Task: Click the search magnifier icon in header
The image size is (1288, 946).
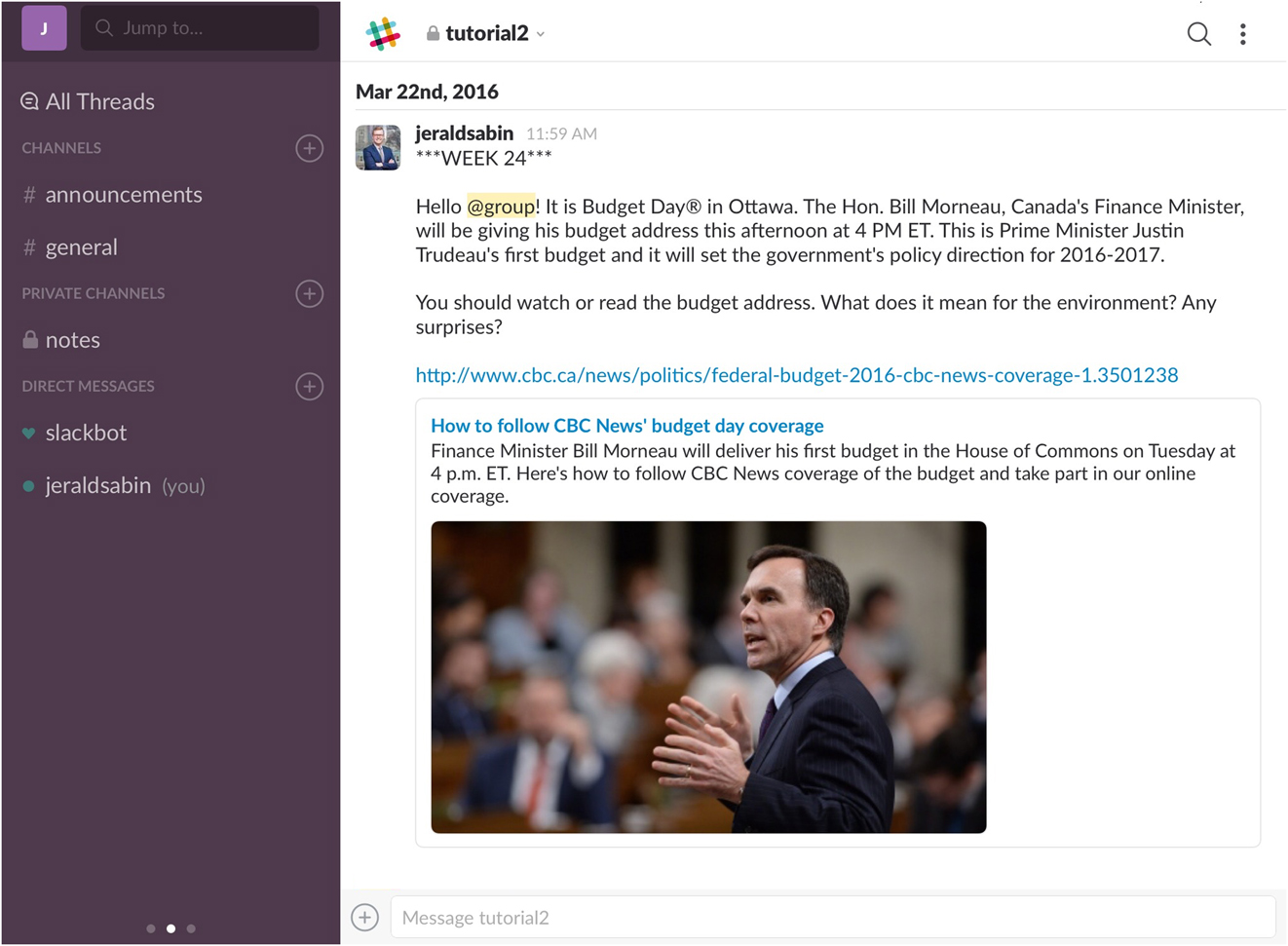Action: [x=1198, y=34]
